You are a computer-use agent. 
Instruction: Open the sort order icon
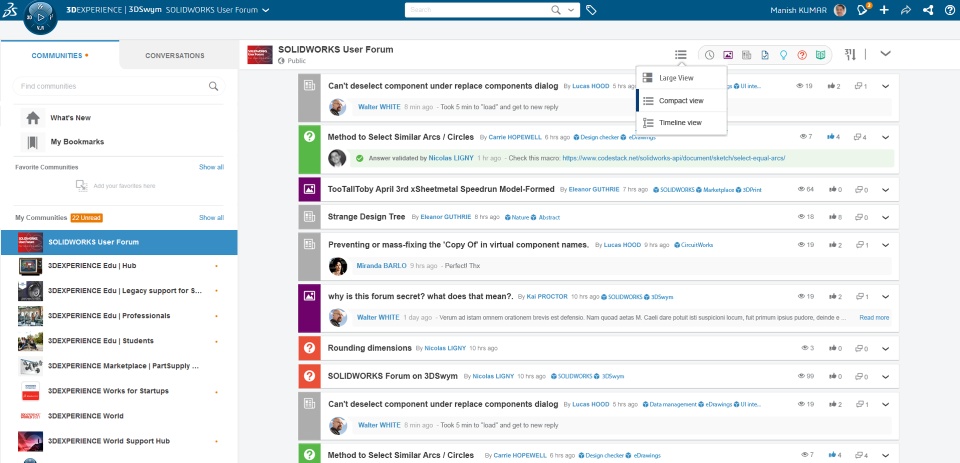click(x=850, y=55)
